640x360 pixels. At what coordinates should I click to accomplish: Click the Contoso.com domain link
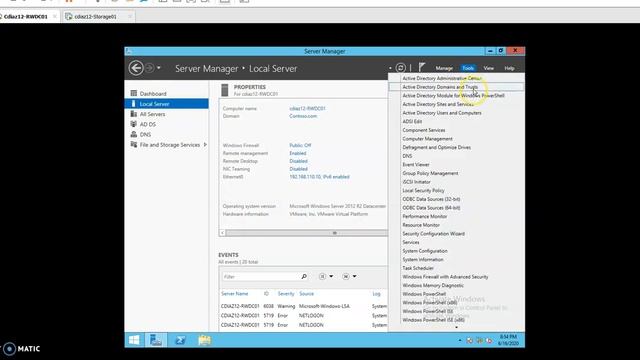point(303,116)
